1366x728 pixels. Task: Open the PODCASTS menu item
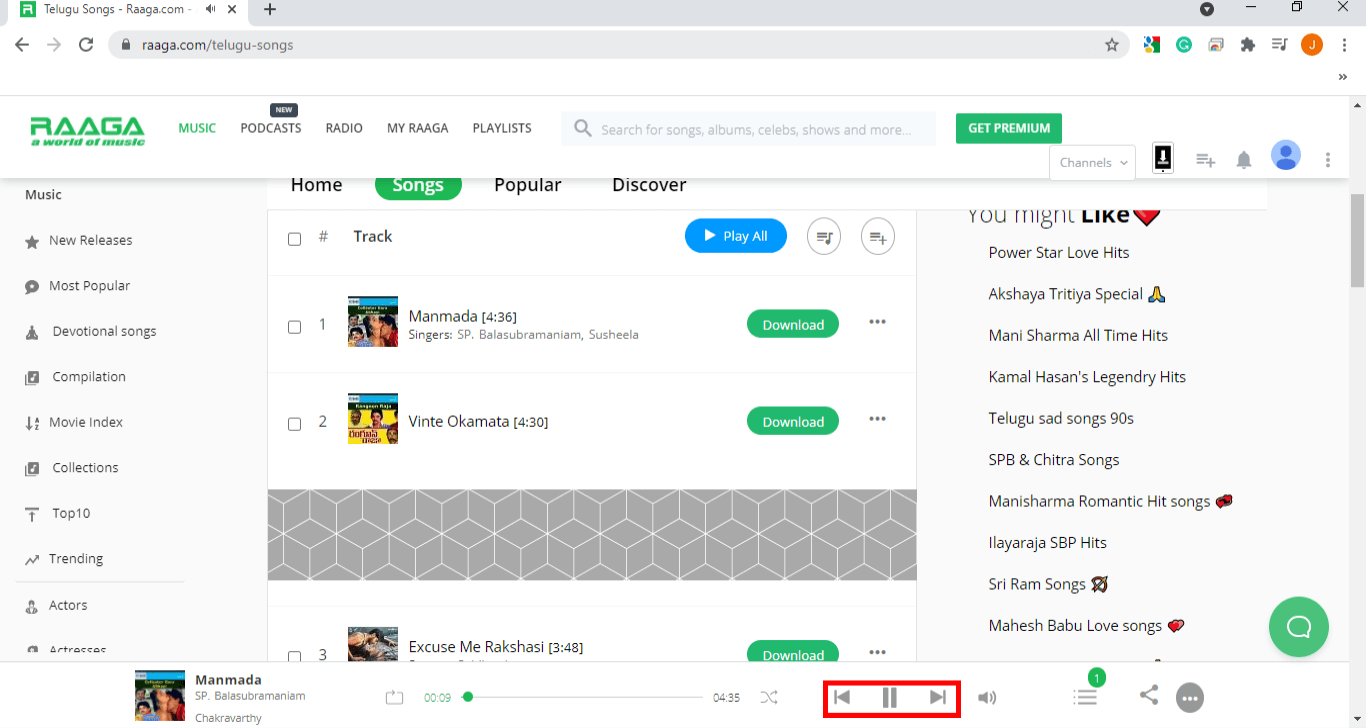point(271,128)
